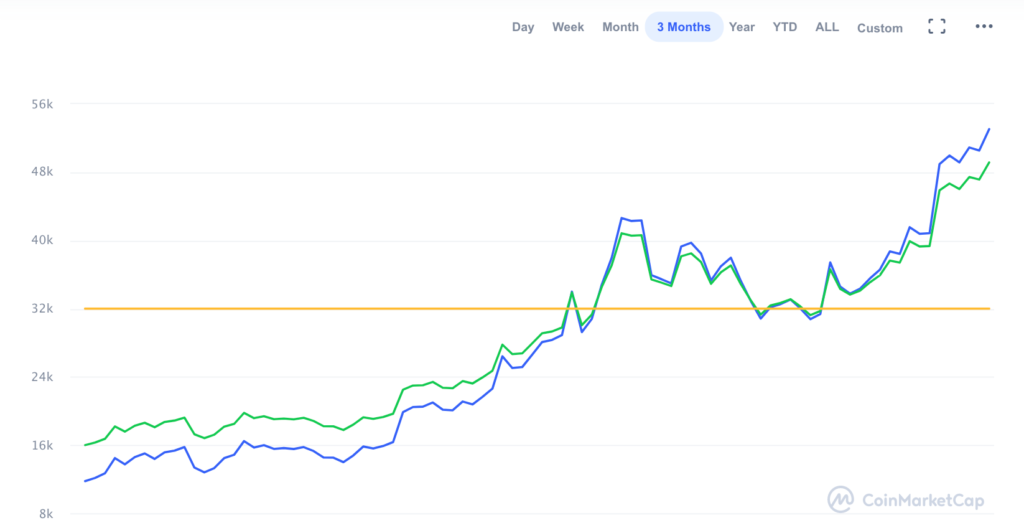This screenshot has width=1024, height=528.
Task: Click the CoinMarketCap watermark text
Action: 923,501
